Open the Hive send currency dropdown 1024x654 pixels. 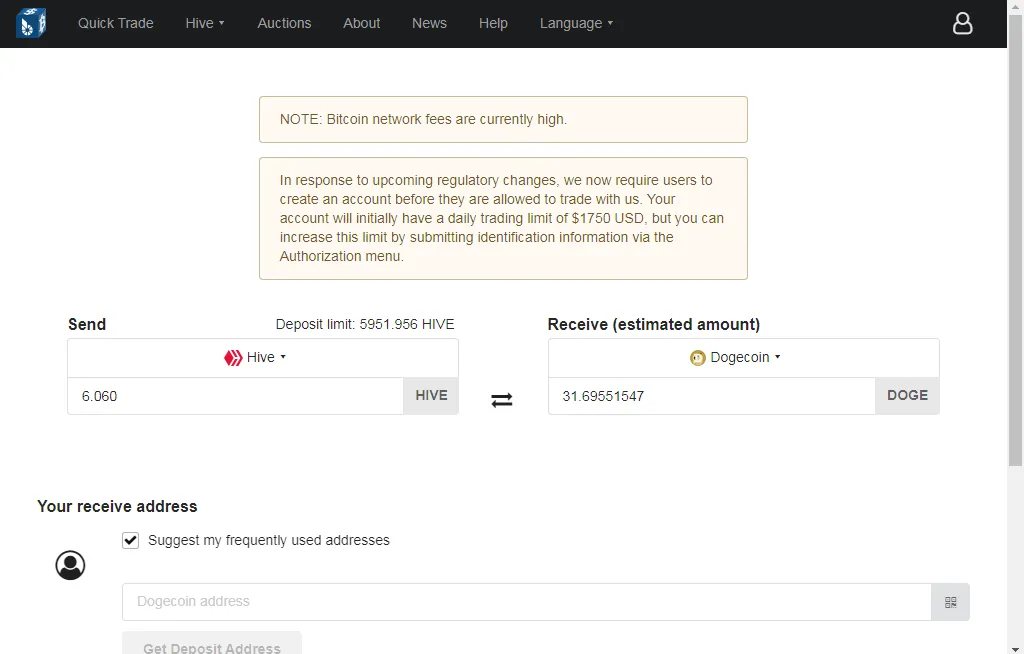[x=263, y=357]
